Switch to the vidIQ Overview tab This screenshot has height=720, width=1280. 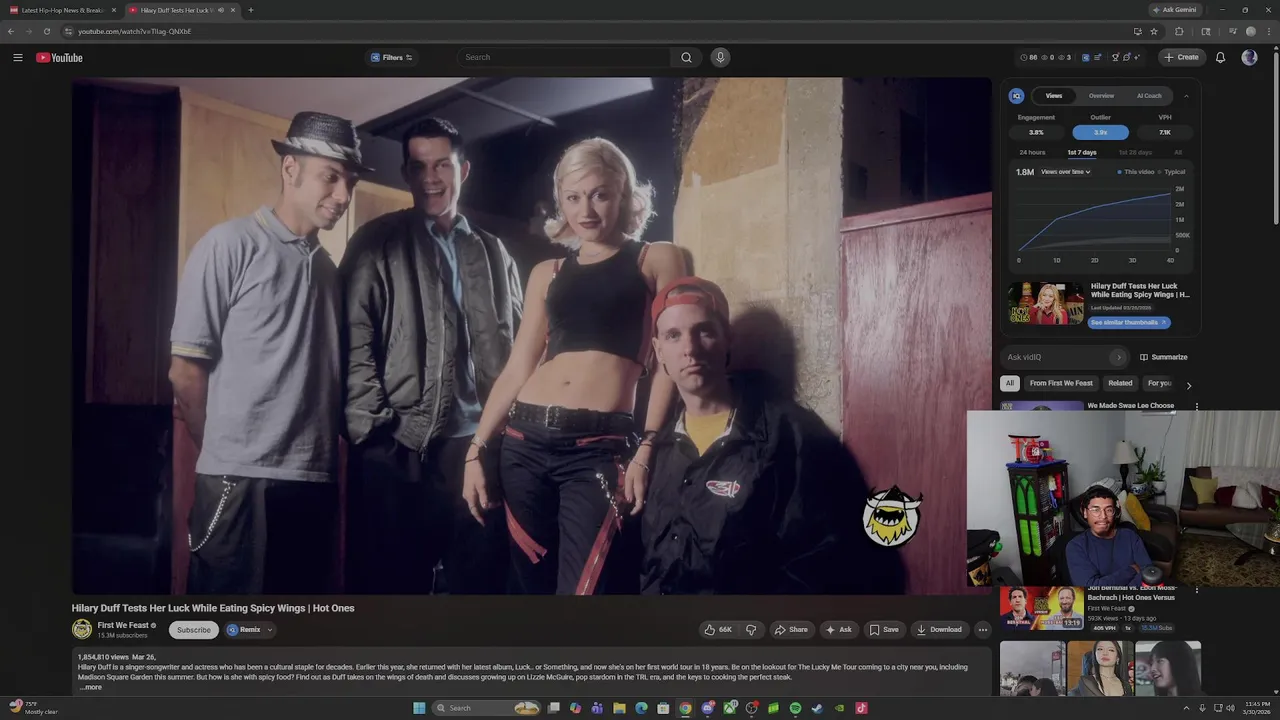[x=1101, y=96]
